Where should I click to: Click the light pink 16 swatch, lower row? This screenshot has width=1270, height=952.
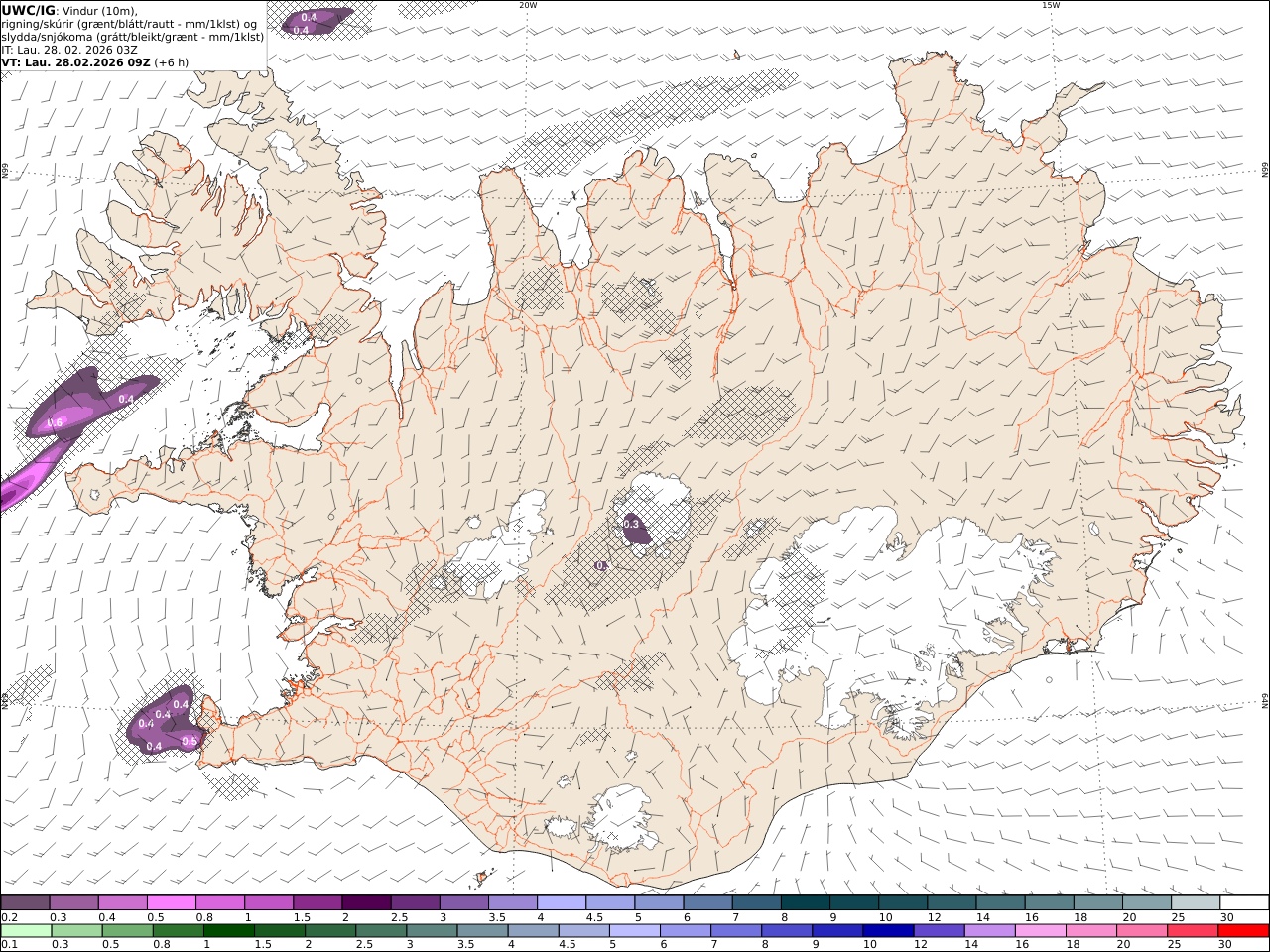(1040, 931)
